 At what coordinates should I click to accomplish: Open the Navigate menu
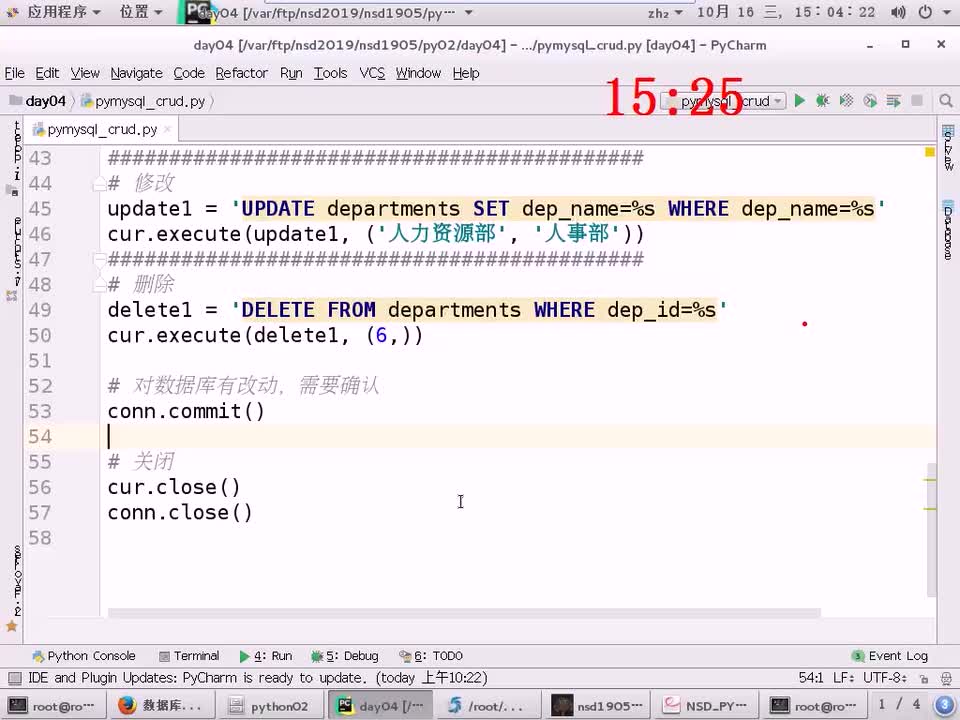coord(137,73)
